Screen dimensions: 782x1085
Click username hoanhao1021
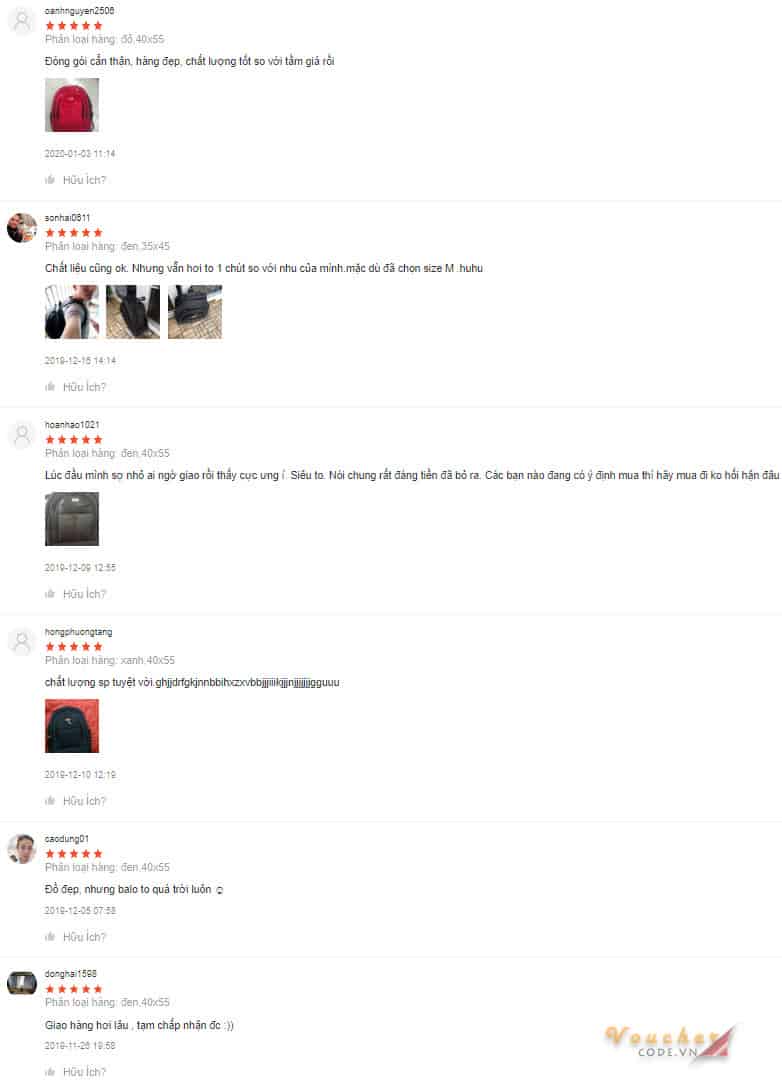[x=72, y=425]
